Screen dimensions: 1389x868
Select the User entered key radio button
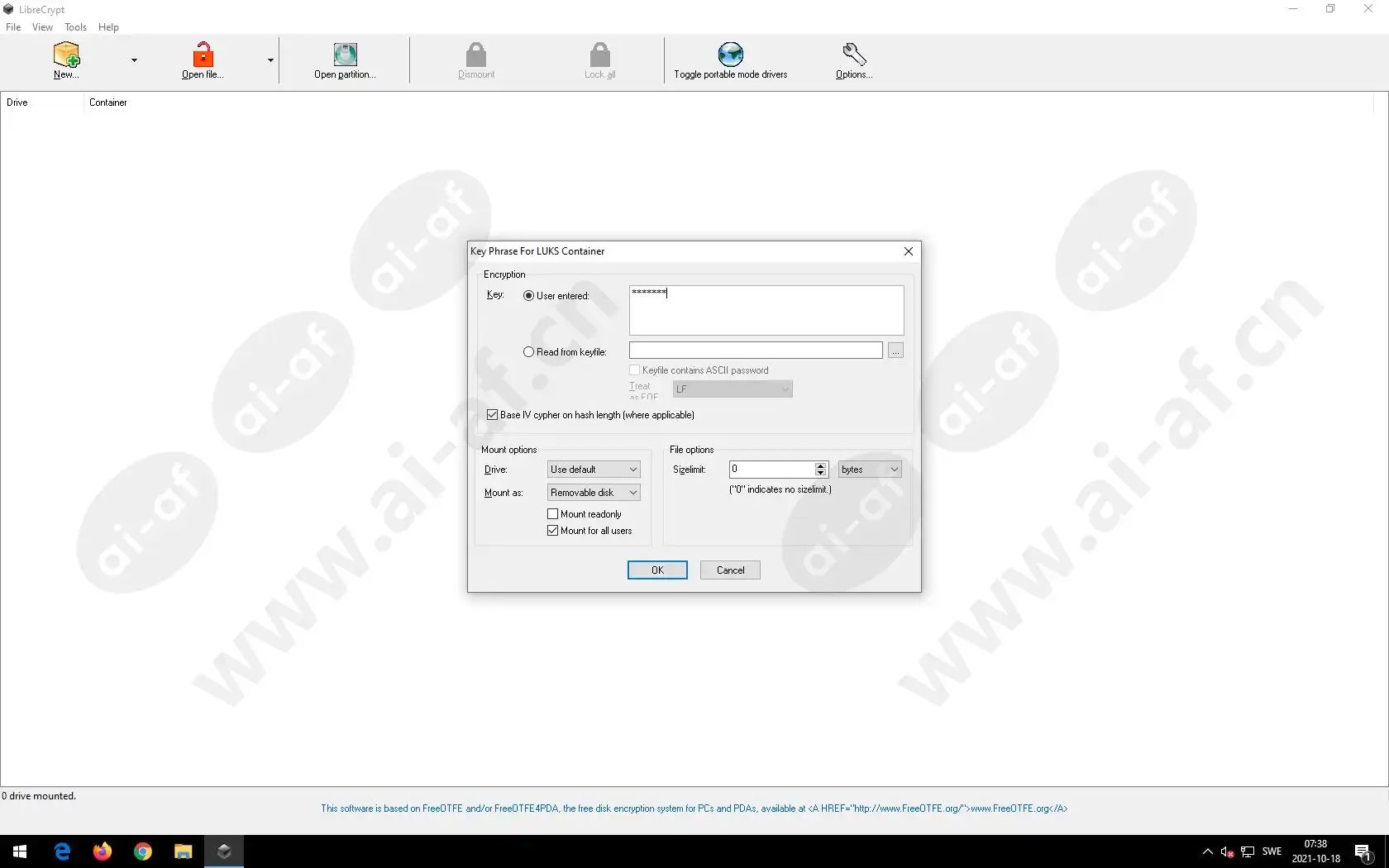point(528,295)
